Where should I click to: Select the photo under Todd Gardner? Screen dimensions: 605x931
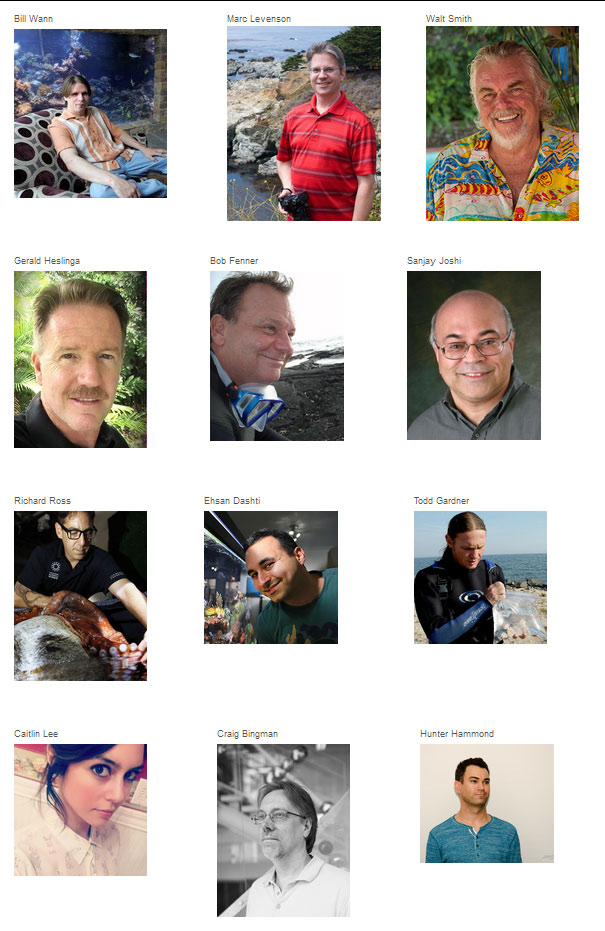[x=480, y=577]
